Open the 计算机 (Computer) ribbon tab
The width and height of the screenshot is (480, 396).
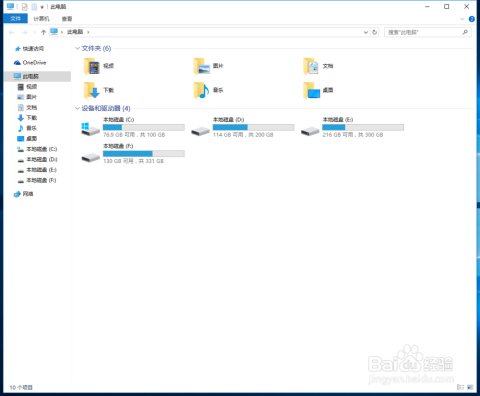pos(41,19)
